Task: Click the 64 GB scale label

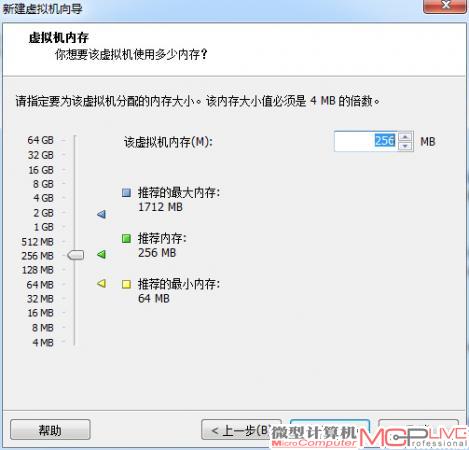Action: [x=40, y=140]
